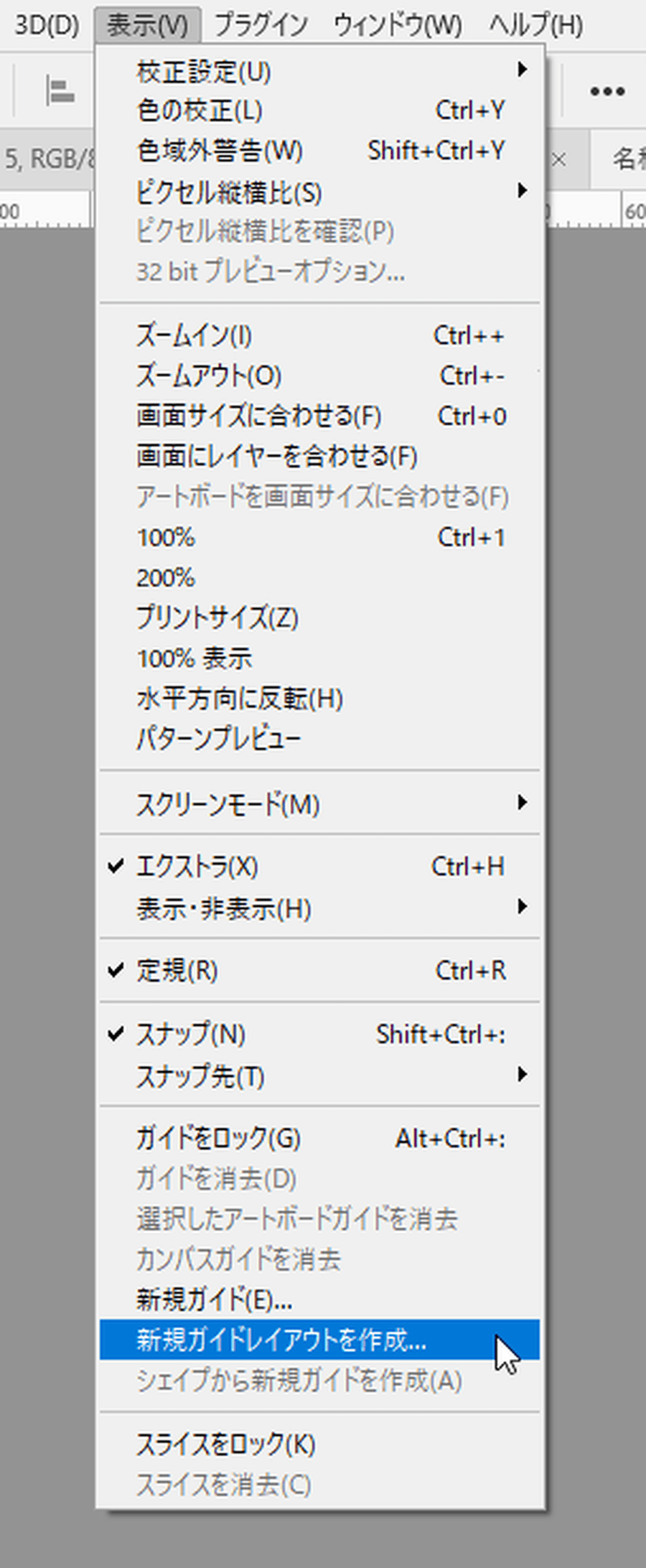
Task: Toggle the エクストラ(X) checkmark item
Action: point(197,867)
